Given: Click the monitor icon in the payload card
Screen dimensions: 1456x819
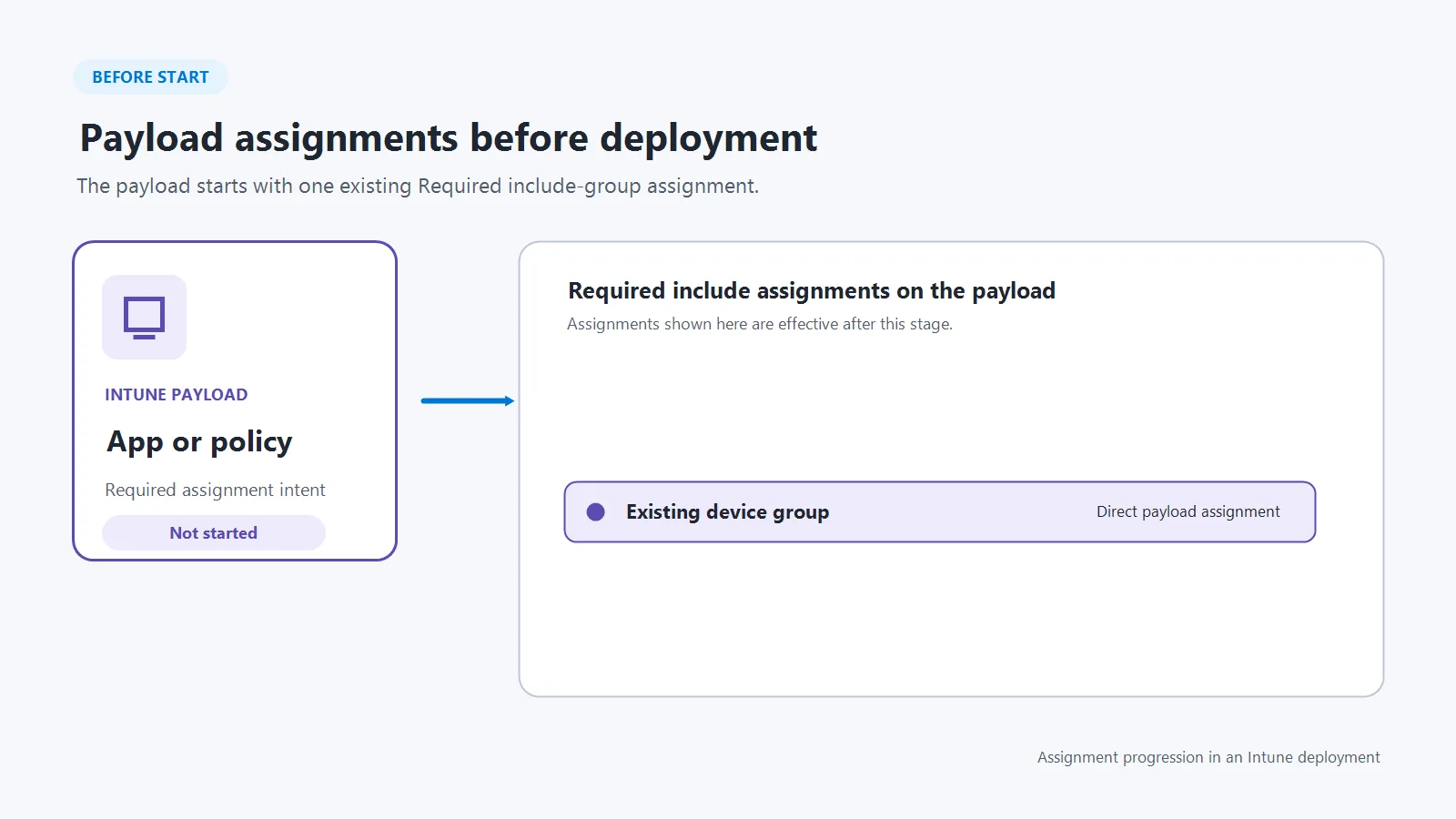Looking at the screenshot, I should click(x=144, y=318).
